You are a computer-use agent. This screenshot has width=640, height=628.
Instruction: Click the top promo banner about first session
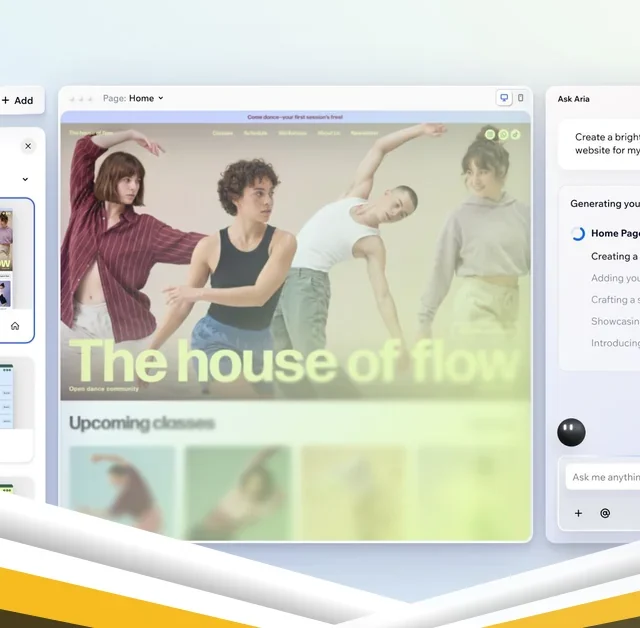click(x=295, y=117)
